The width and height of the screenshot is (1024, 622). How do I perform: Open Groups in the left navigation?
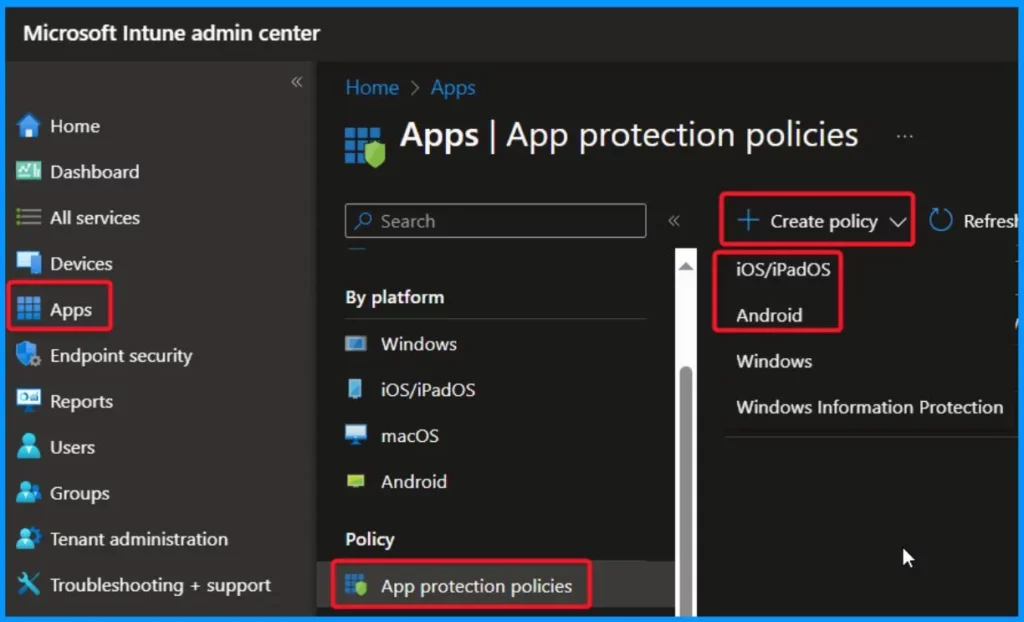coord(80,493)
